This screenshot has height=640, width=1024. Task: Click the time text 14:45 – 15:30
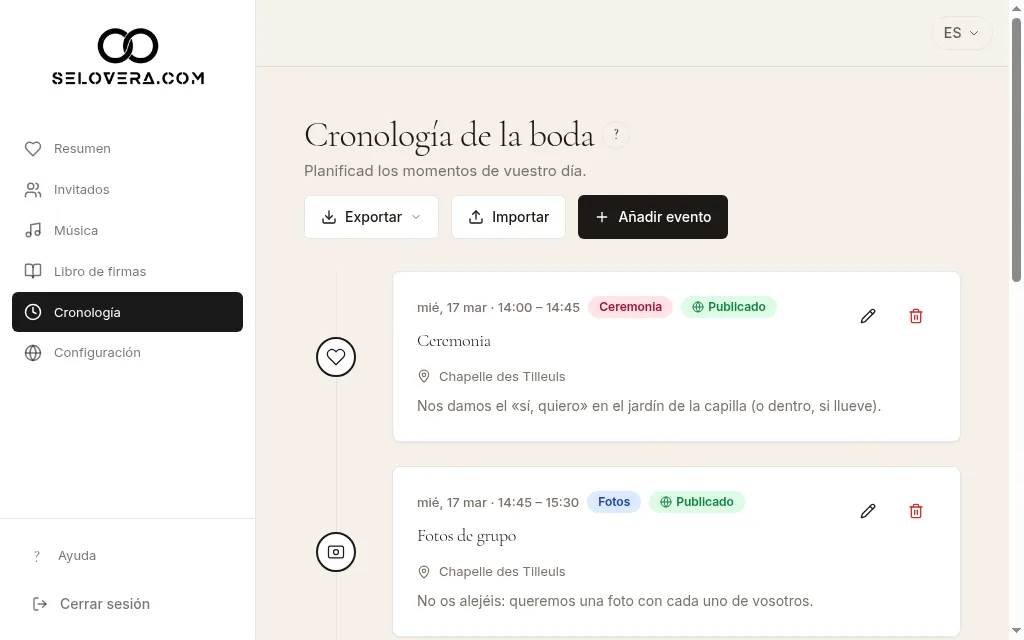click(x=538, y=503)
